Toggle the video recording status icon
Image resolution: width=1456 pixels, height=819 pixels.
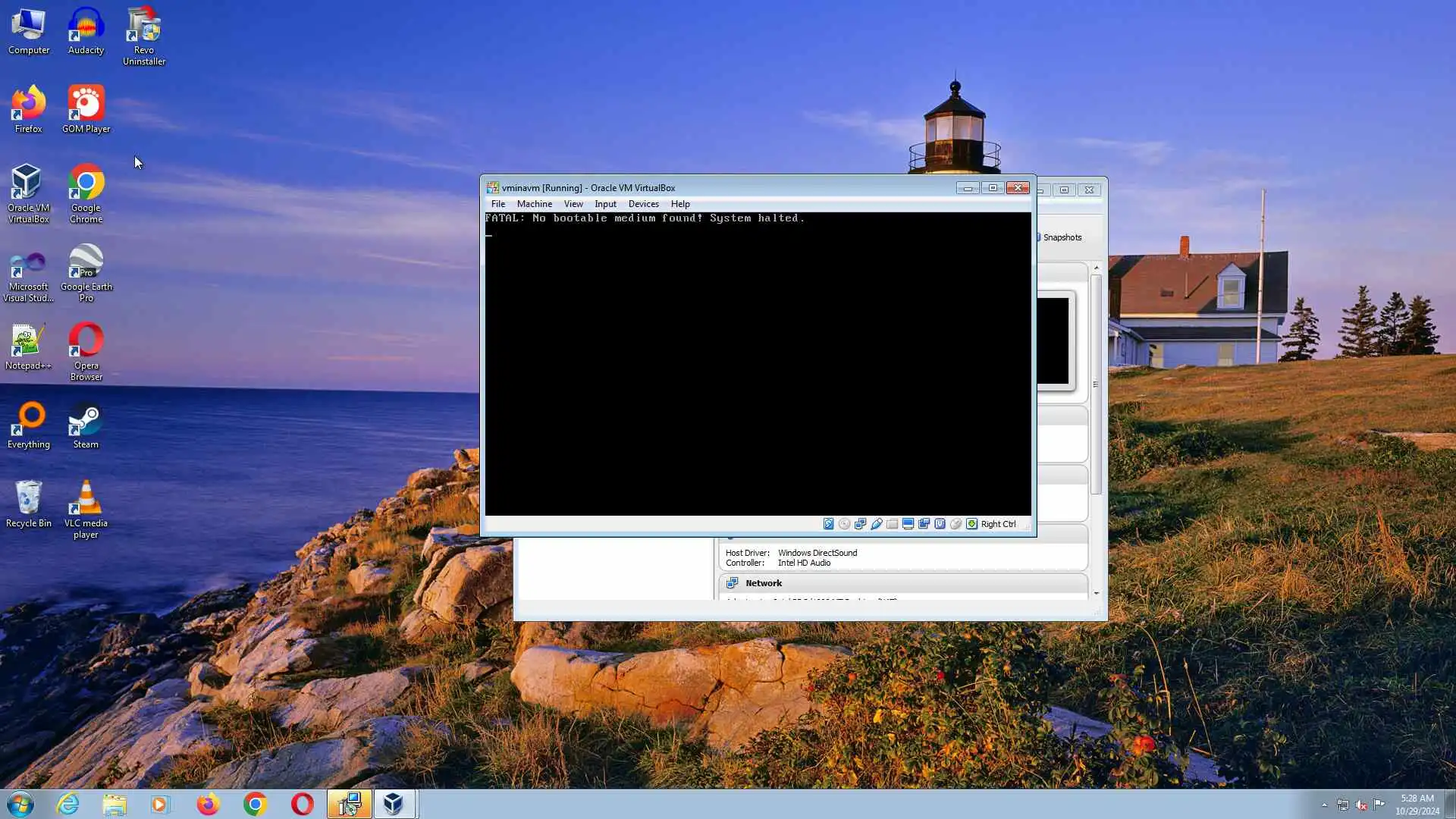click(x=924, y=524)
